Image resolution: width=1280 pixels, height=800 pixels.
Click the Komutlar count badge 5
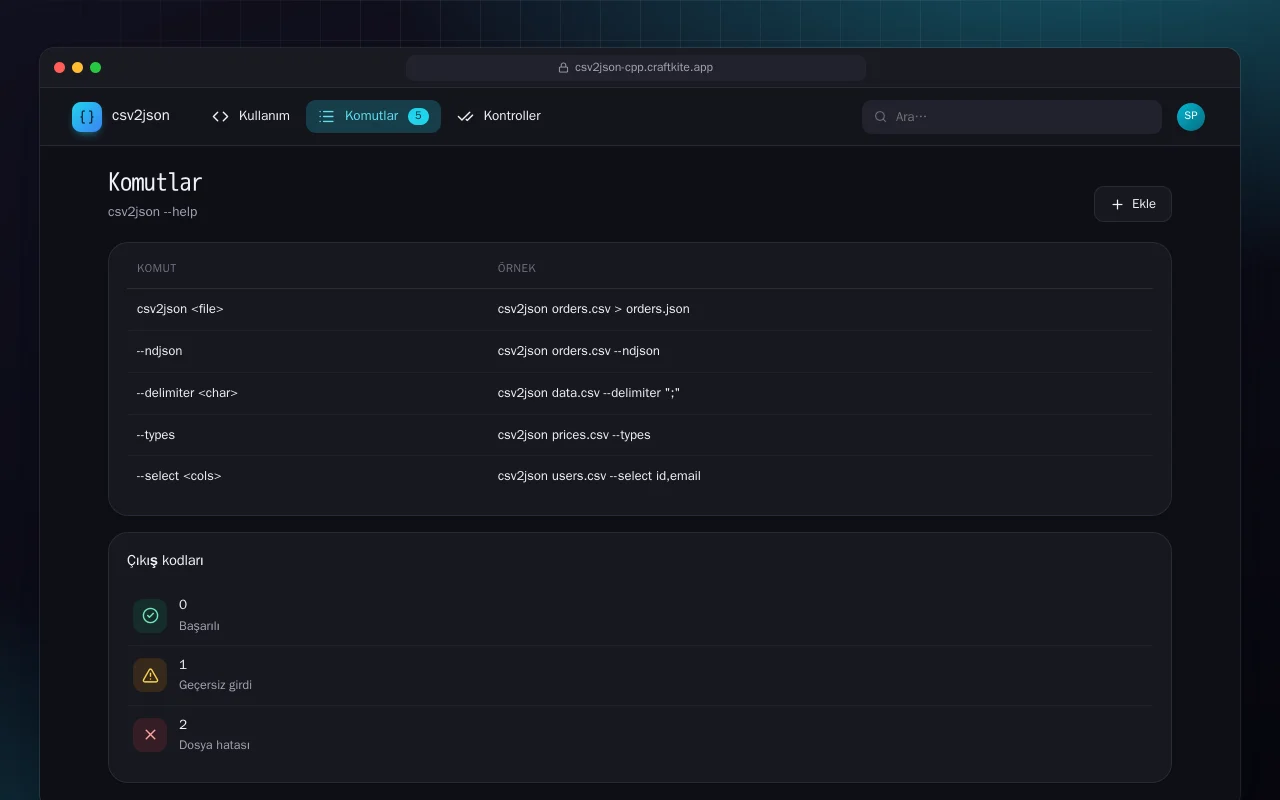[x=418, y=117]
